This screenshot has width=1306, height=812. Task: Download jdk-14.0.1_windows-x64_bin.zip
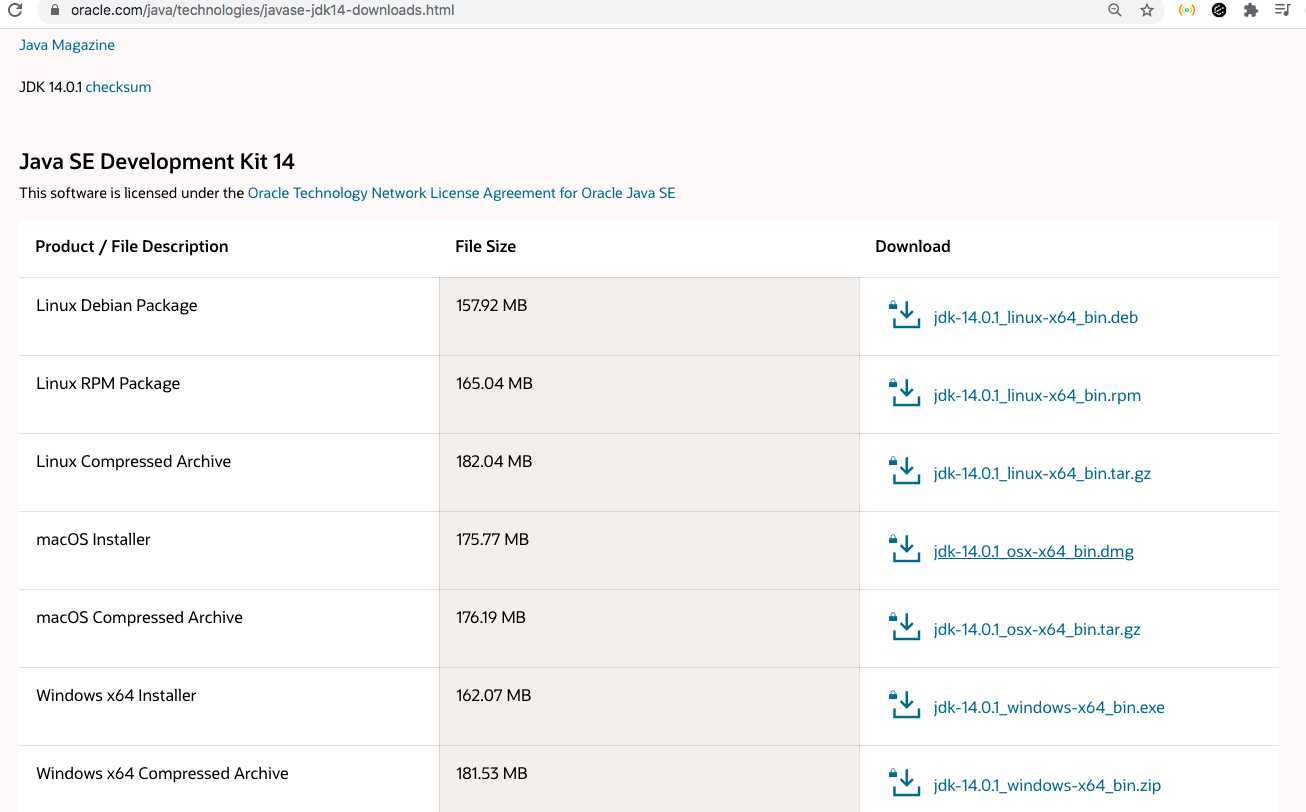(1047, 785)
